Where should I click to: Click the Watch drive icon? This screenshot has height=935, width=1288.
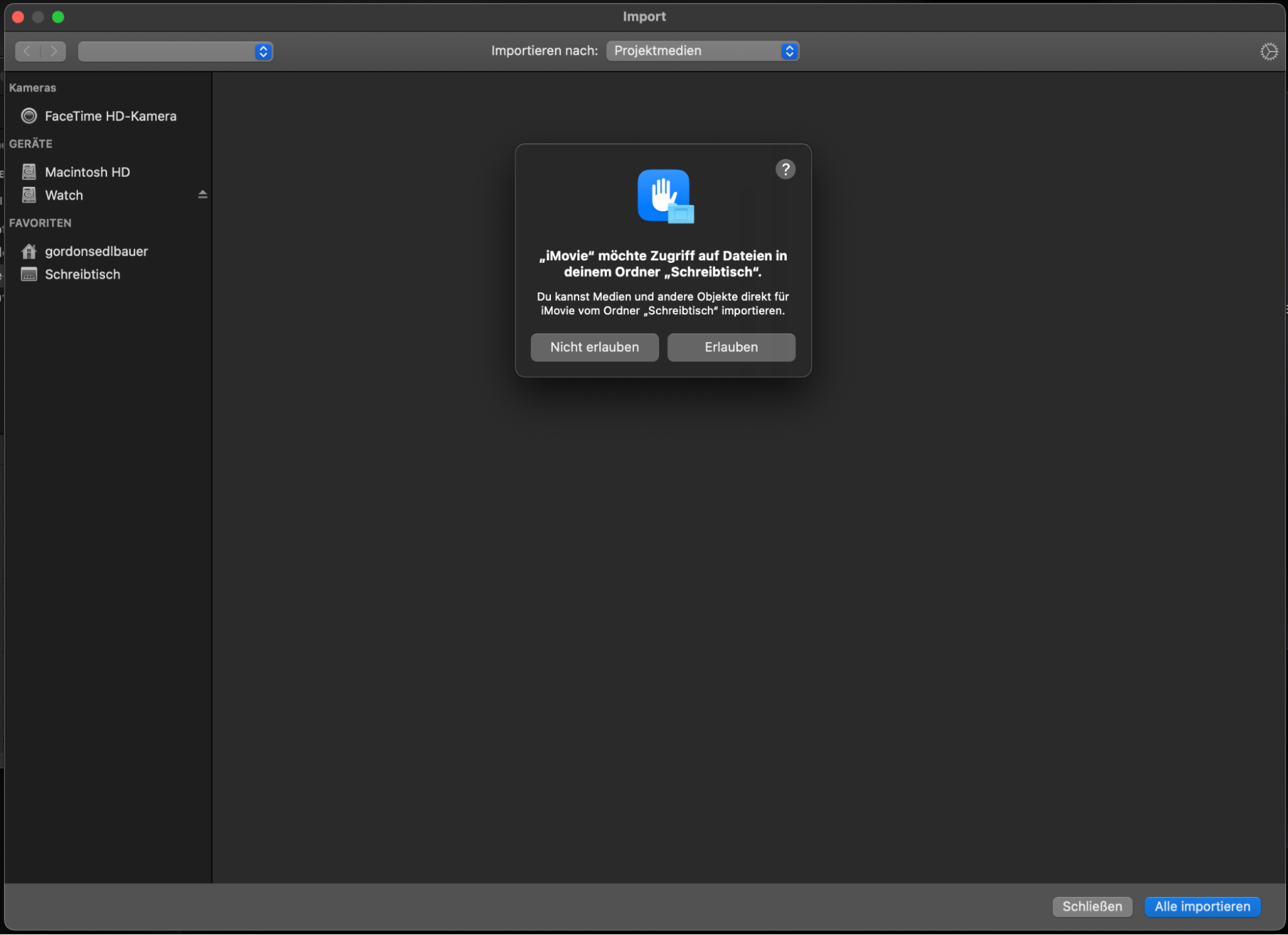(29, 195)
